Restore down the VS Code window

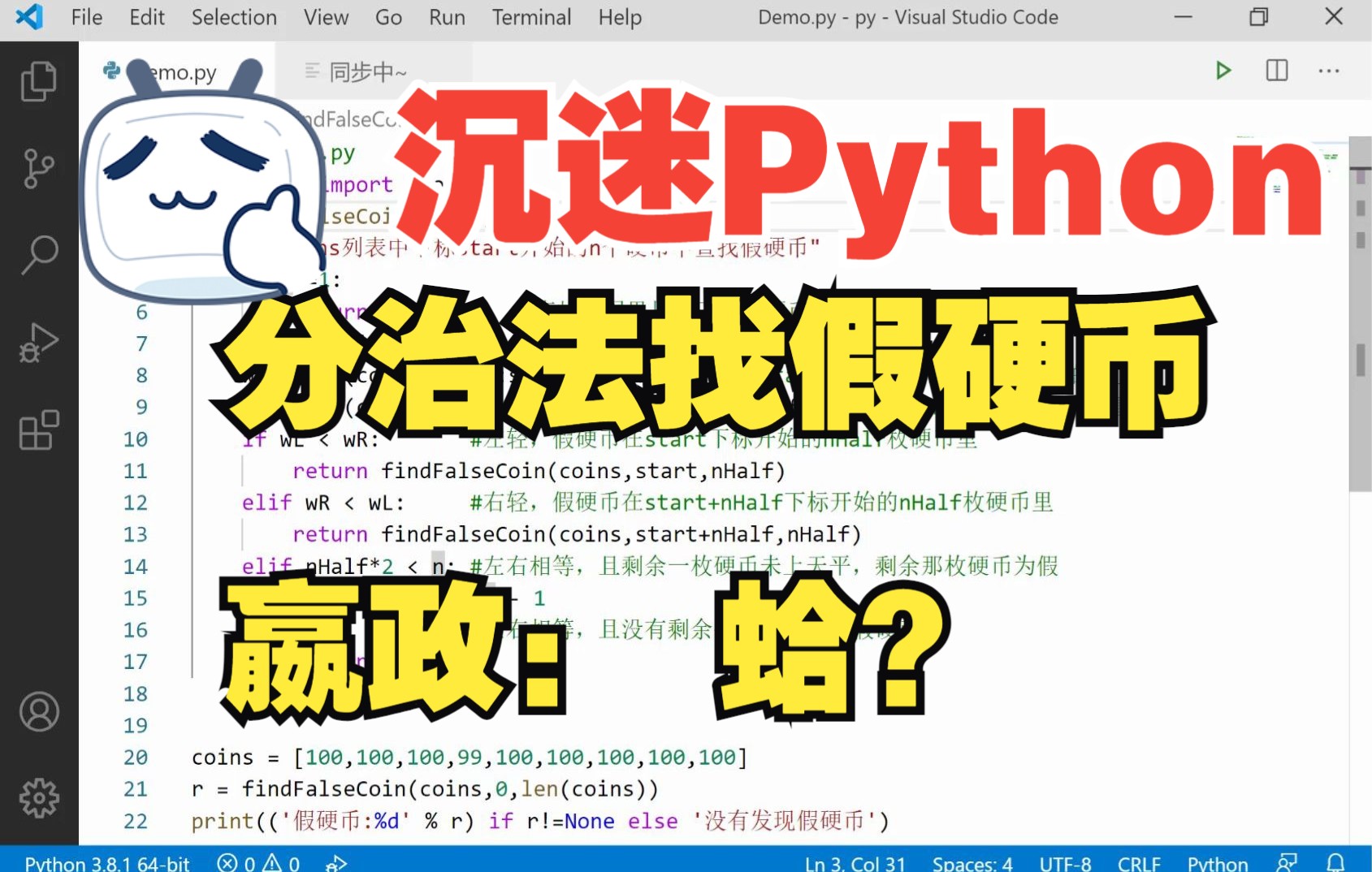click(x=1258, y=16)
